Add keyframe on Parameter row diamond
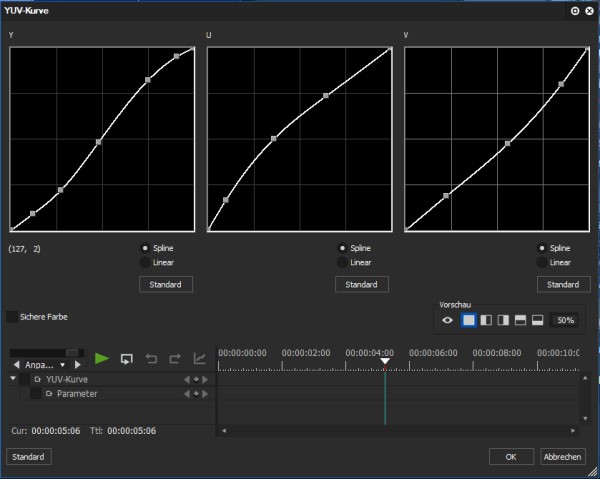The width and height of the screenshot is (600, 479). 196,394
